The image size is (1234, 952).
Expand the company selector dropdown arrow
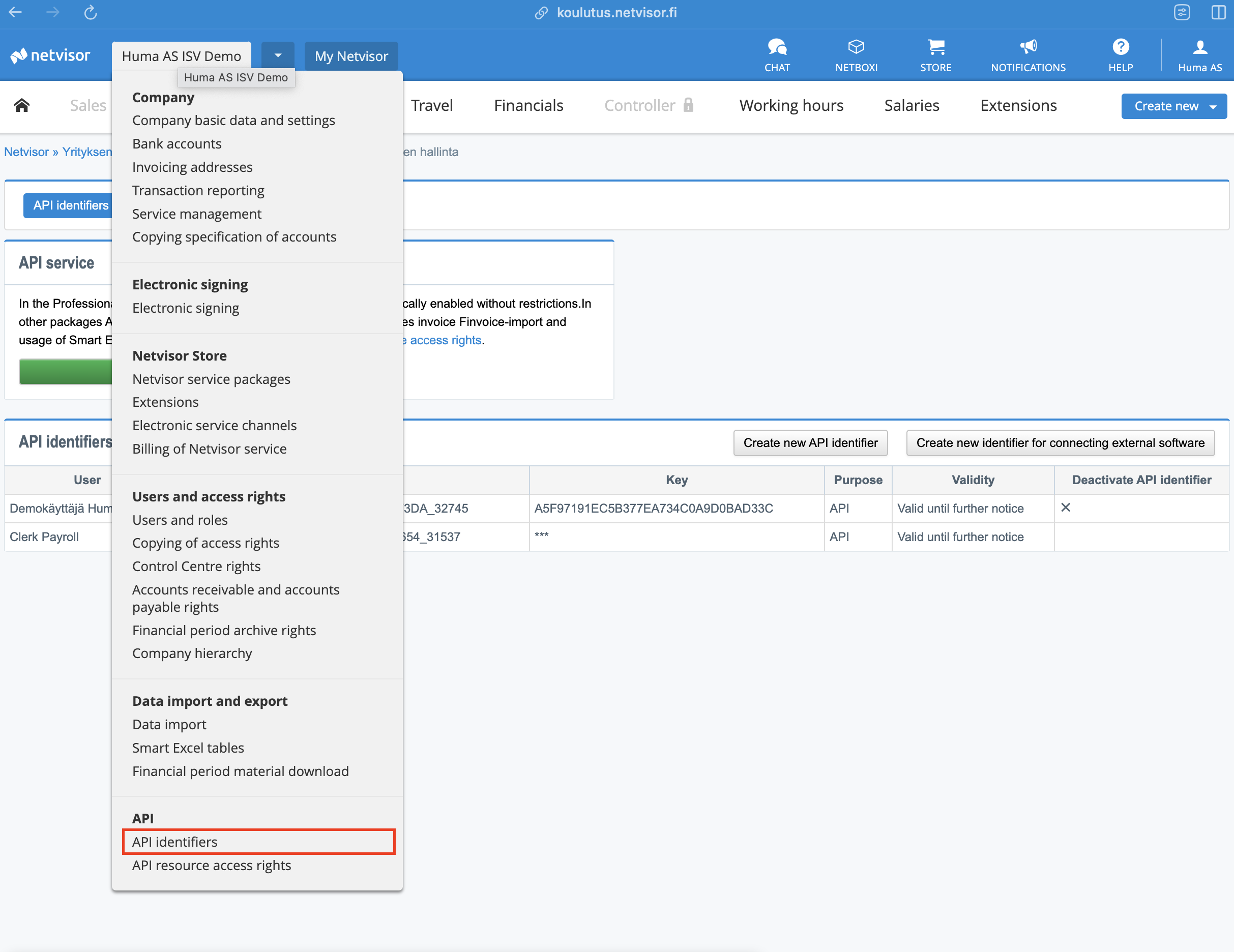click(x=277, y=55)
